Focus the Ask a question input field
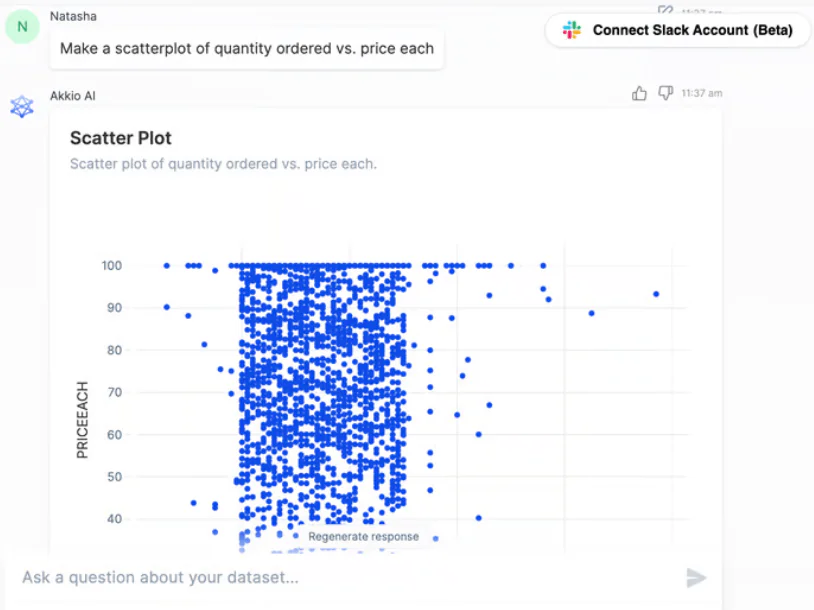Screen dimensions: 814x610 348,578
